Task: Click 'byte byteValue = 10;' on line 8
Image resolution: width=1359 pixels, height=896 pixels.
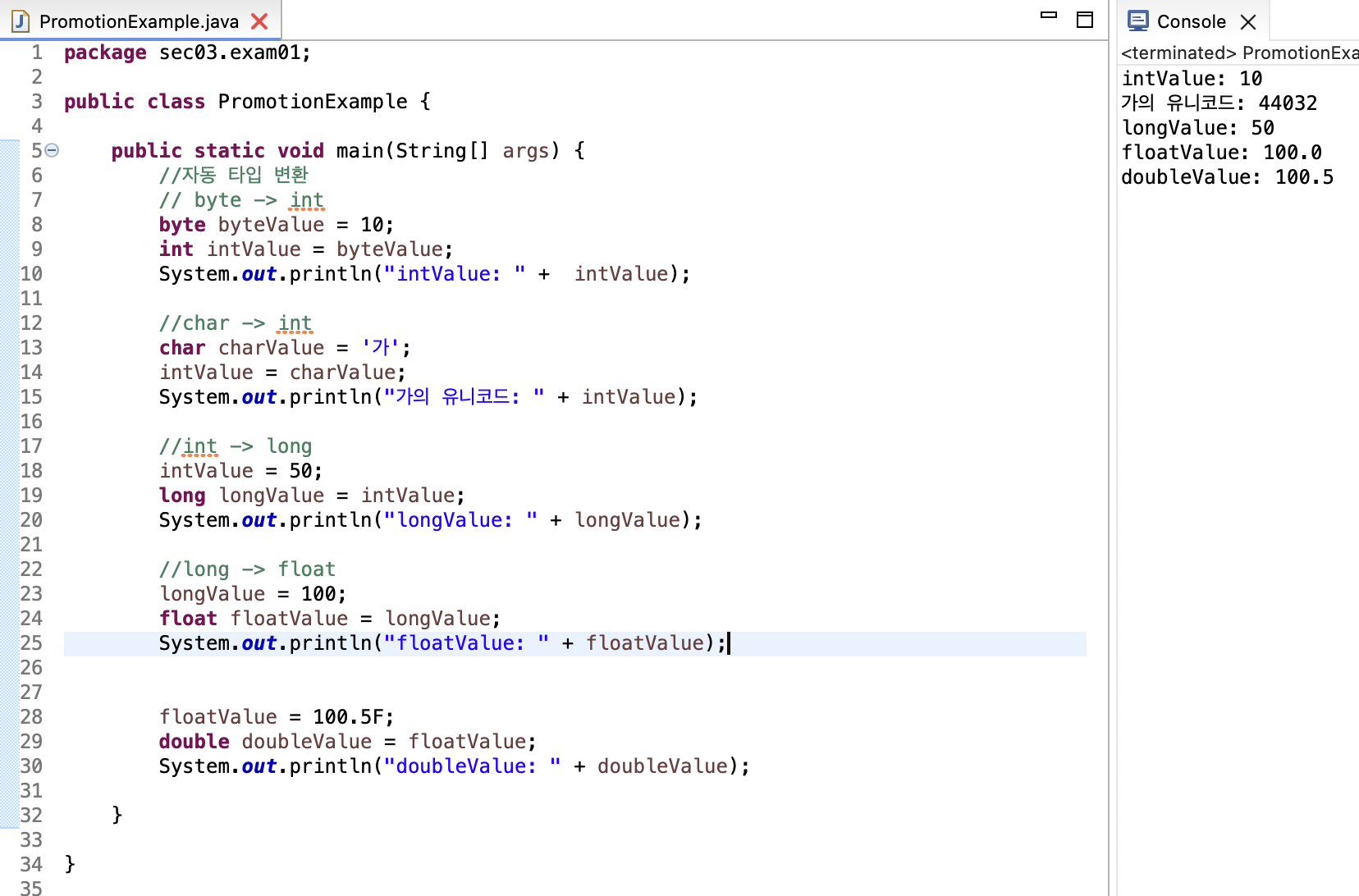Action: tap(277, 225)
